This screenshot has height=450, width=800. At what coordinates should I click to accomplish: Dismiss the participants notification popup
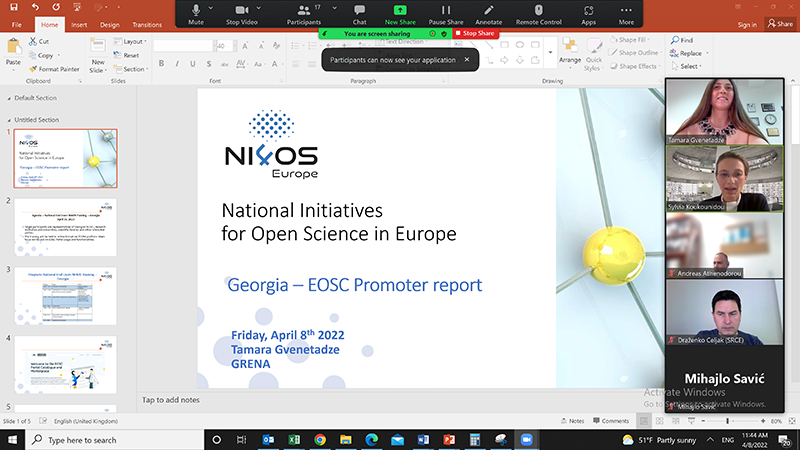466,60
